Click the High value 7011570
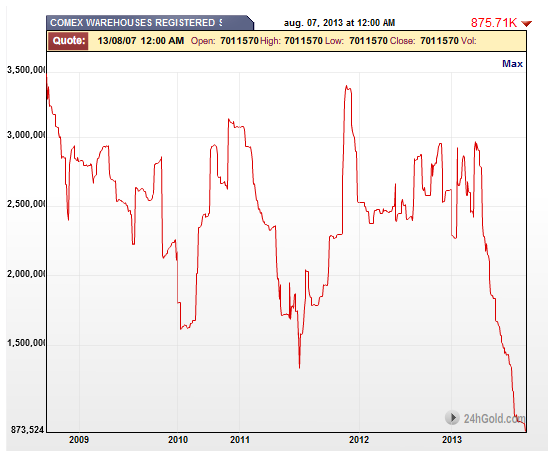The width and height of the screenshot is (548, 451). (303, 41)
